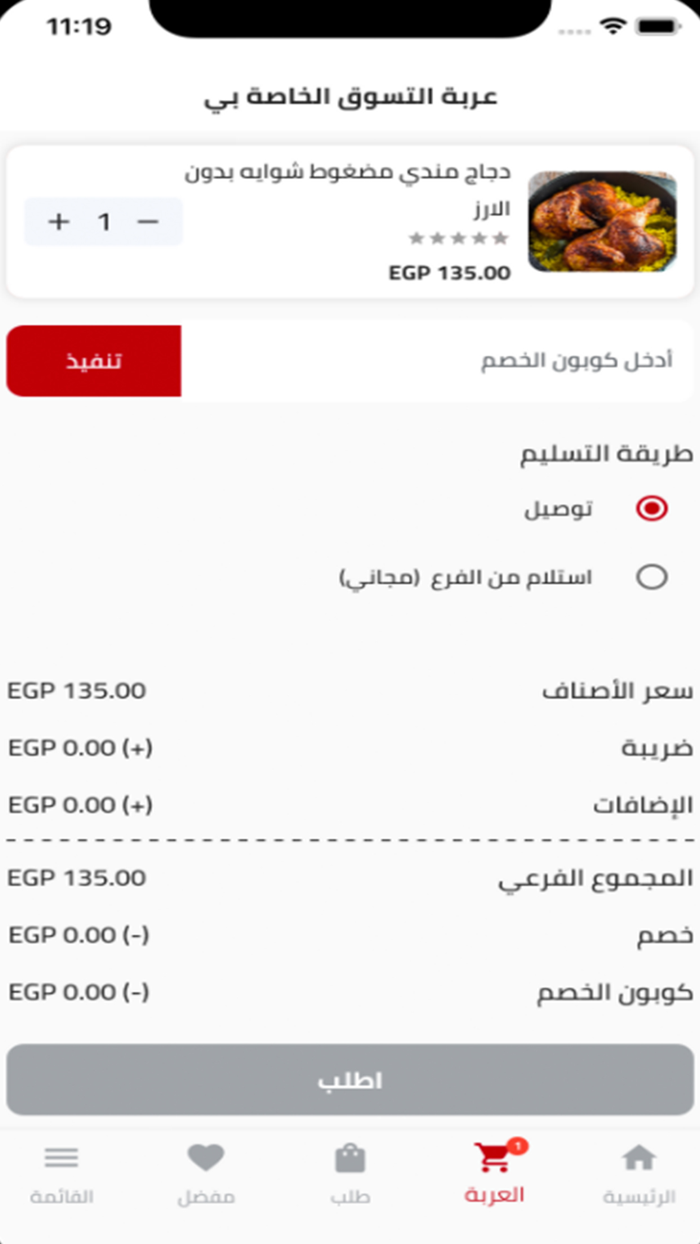Viewport: 700px width, 1244px height.
Task: Tap the coupon code input field
Action: point(440,362)
